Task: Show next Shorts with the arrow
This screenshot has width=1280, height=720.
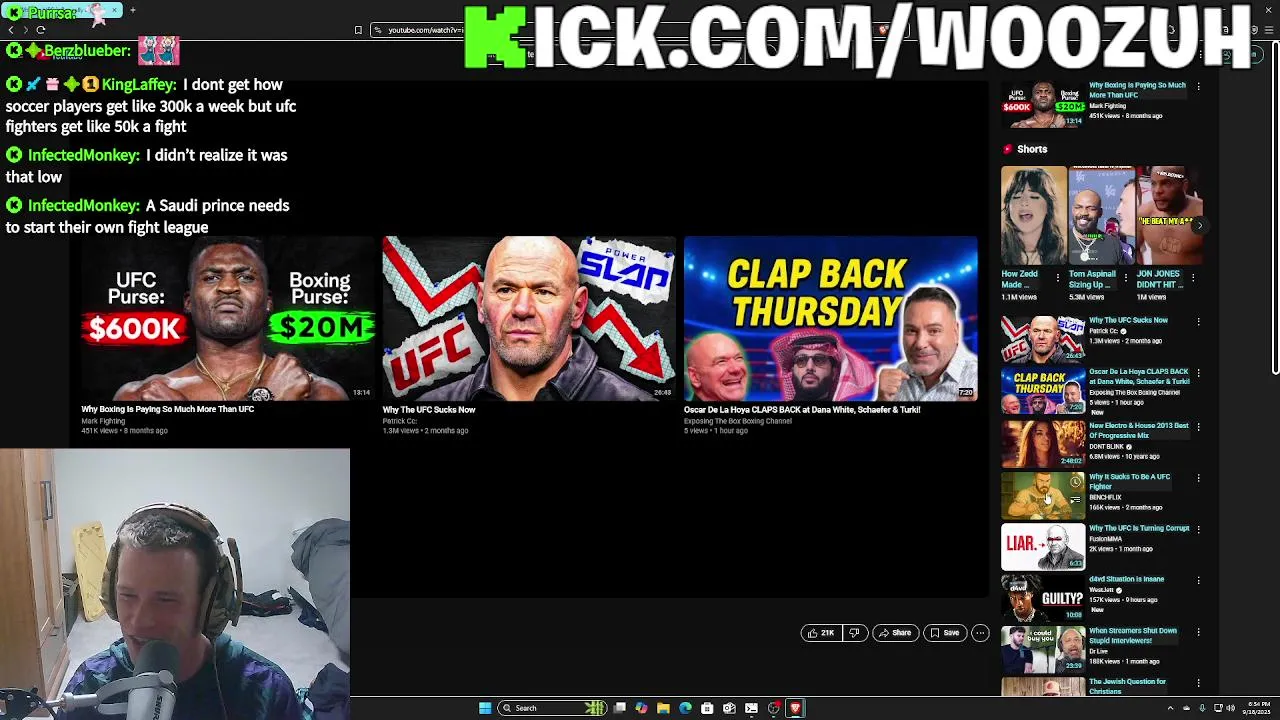Action: point(1199,226)
